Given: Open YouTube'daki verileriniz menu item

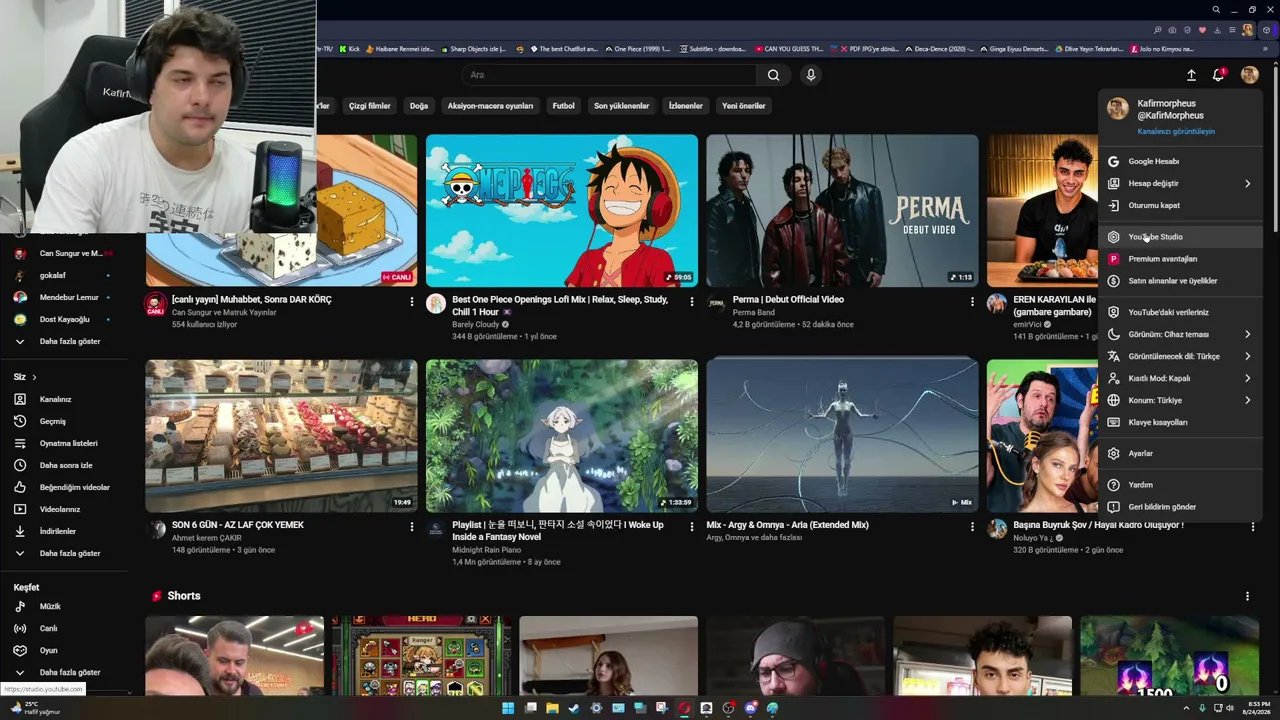Looking at the screenshot, I should pos(1180,312).
